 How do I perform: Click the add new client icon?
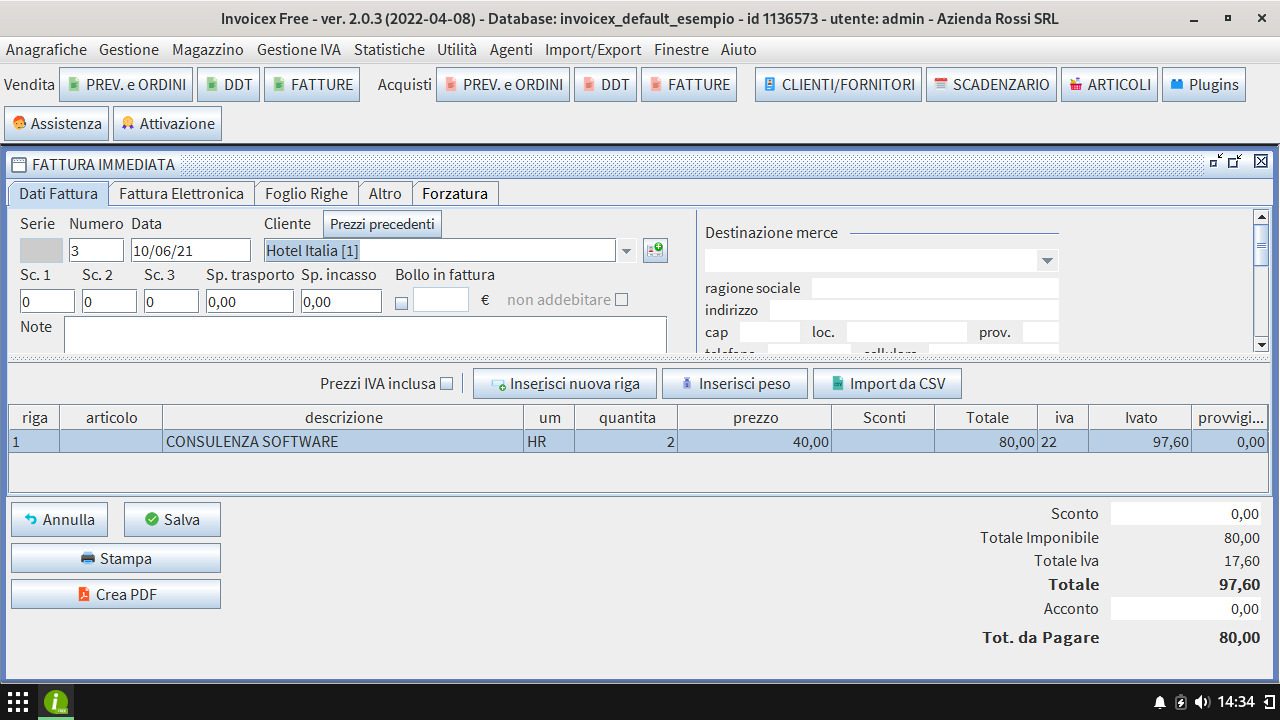tap(655, 250)
